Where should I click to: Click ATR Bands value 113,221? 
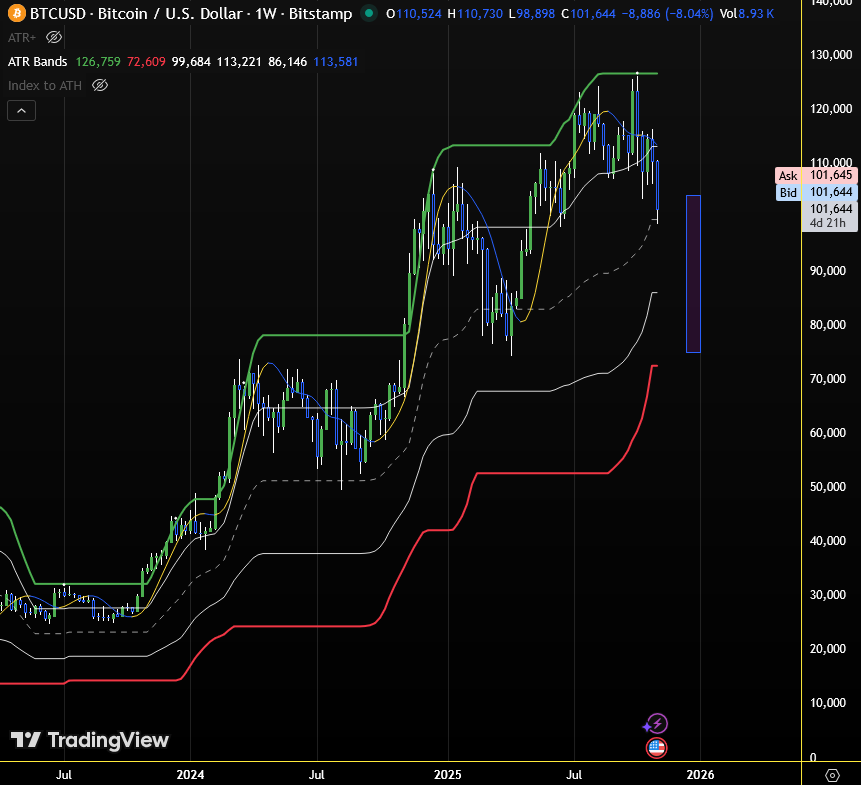[239, 61]
